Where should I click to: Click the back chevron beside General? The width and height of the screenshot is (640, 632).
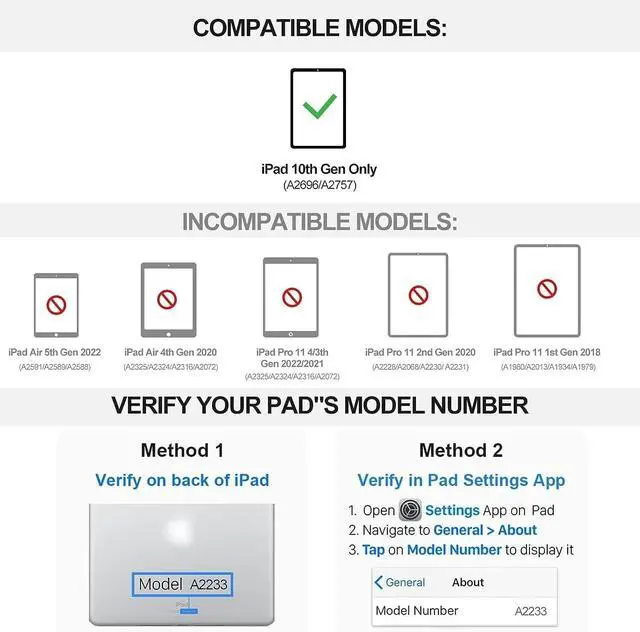tap(379, 582)
